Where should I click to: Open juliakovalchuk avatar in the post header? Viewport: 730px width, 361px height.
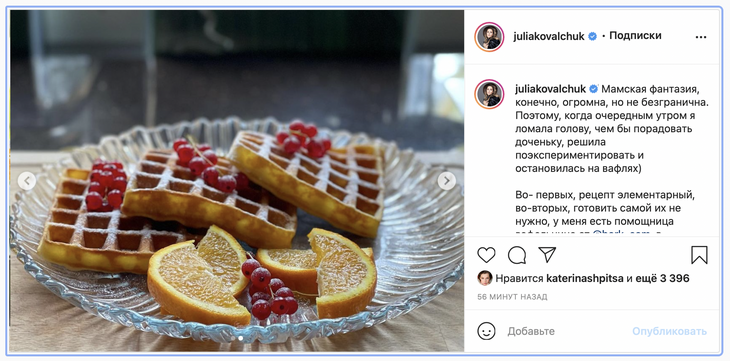(x=489, y=37)
